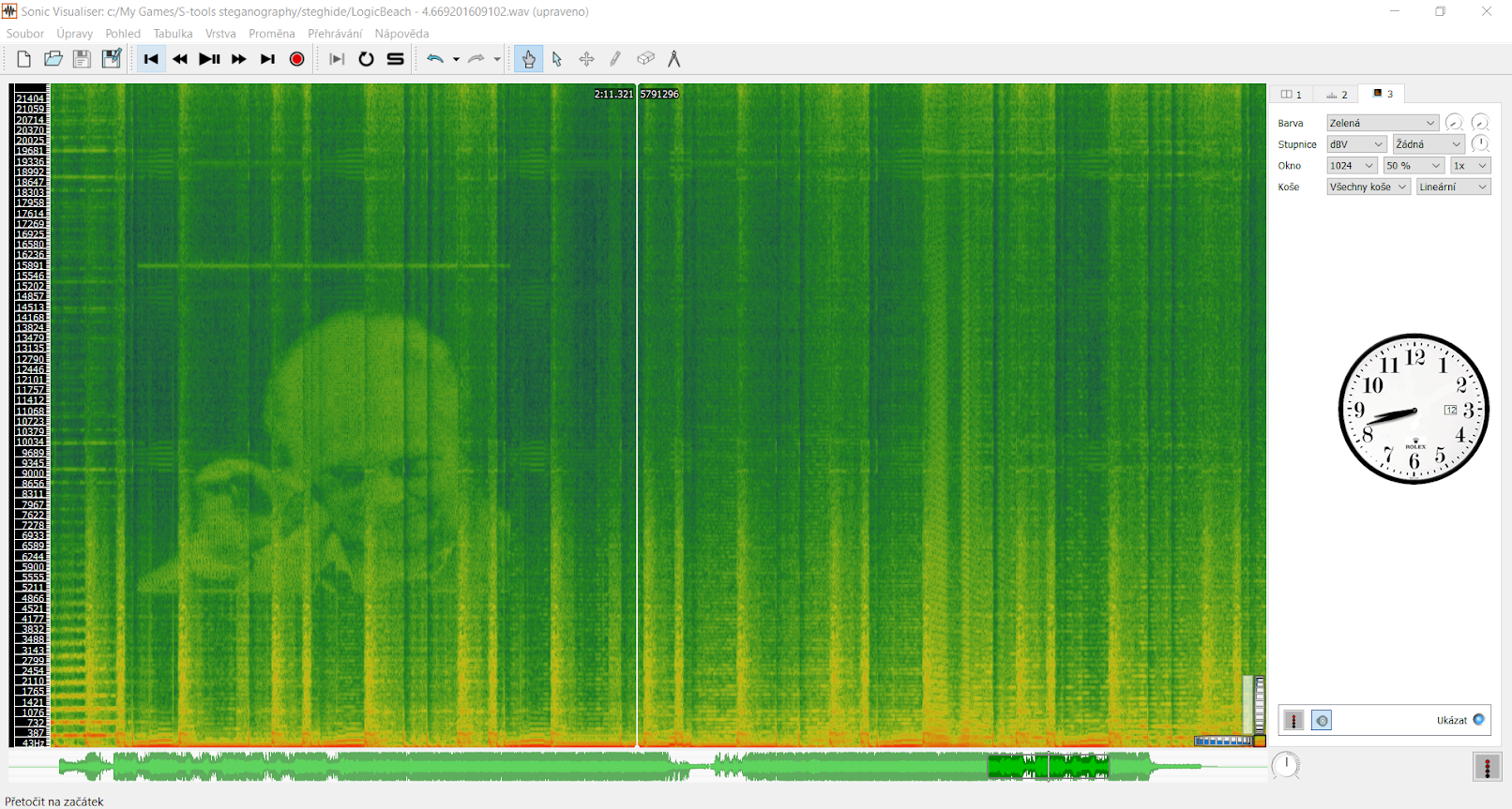Choose the Select arrow tool
The width and height of the screenshot is (1512, 809).
tap(557, 59)
